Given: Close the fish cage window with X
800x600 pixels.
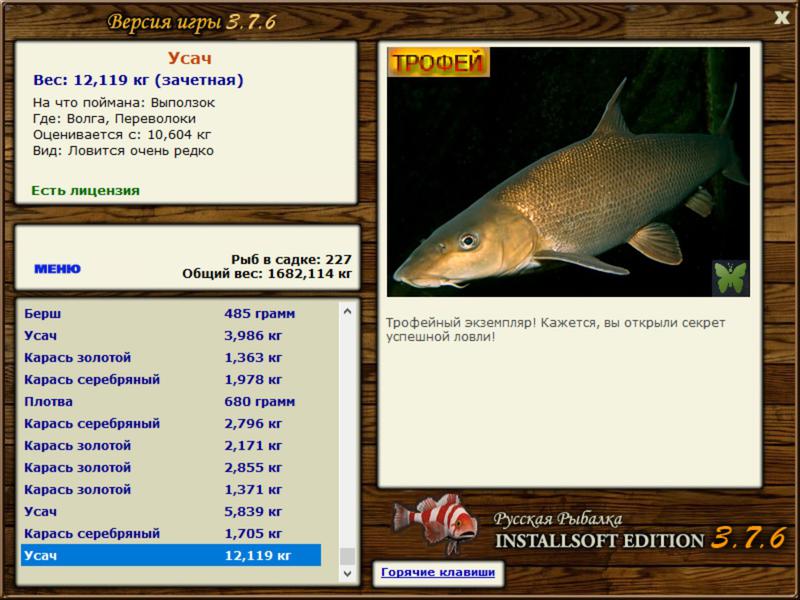Looking at the screenshot, I should coord(781,17).
